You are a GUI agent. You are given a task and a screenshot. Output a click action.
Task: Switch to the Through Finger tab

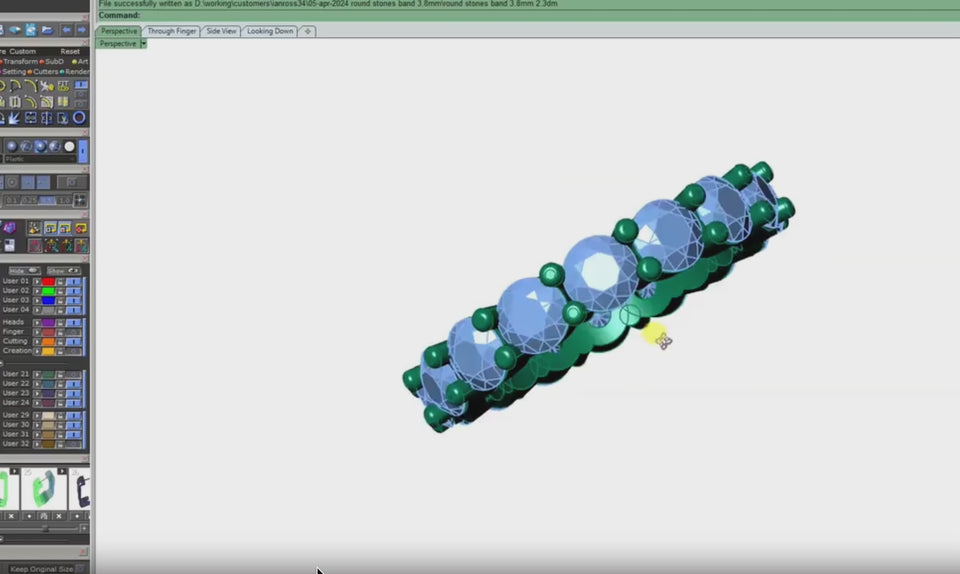(172, 31)
